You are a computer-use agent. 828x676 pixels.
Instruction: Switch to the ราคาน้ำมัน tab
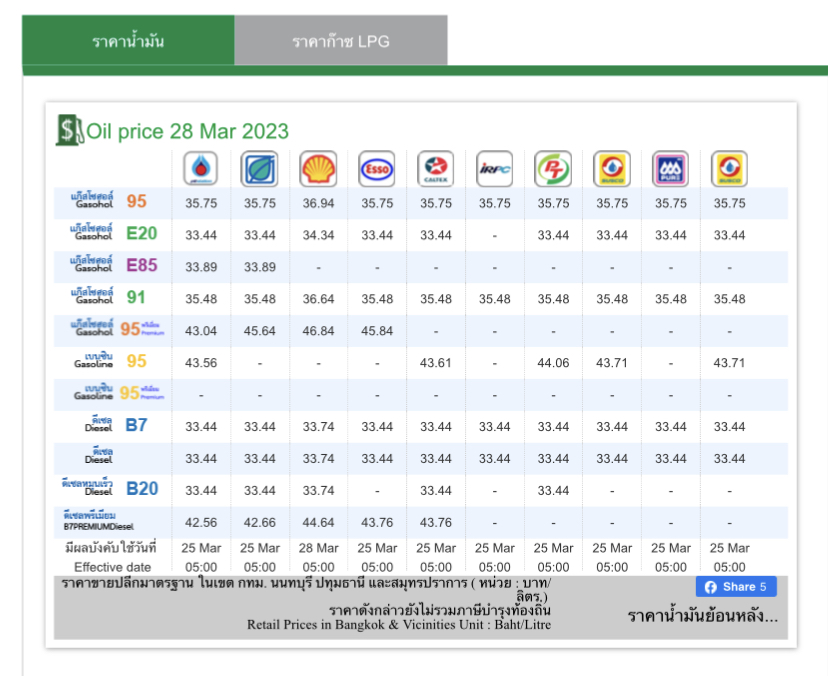click(x=128, y=41)
